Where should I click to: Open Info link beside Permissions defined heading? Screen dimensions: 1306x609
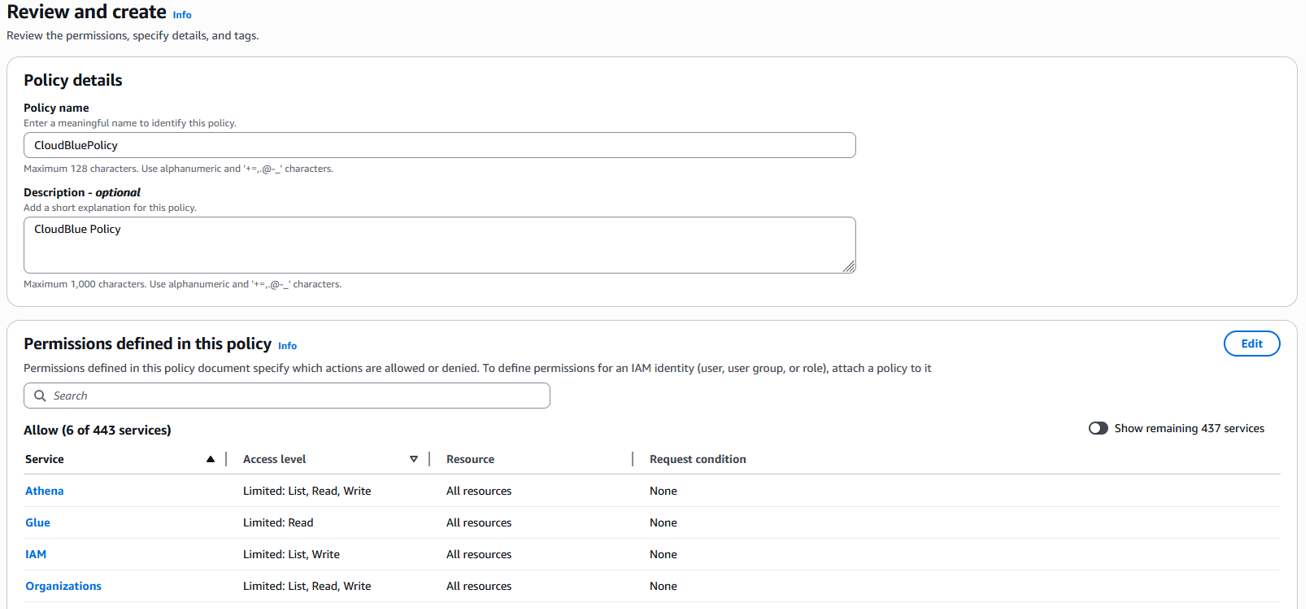pyautogui.click(x=287, y=346)
